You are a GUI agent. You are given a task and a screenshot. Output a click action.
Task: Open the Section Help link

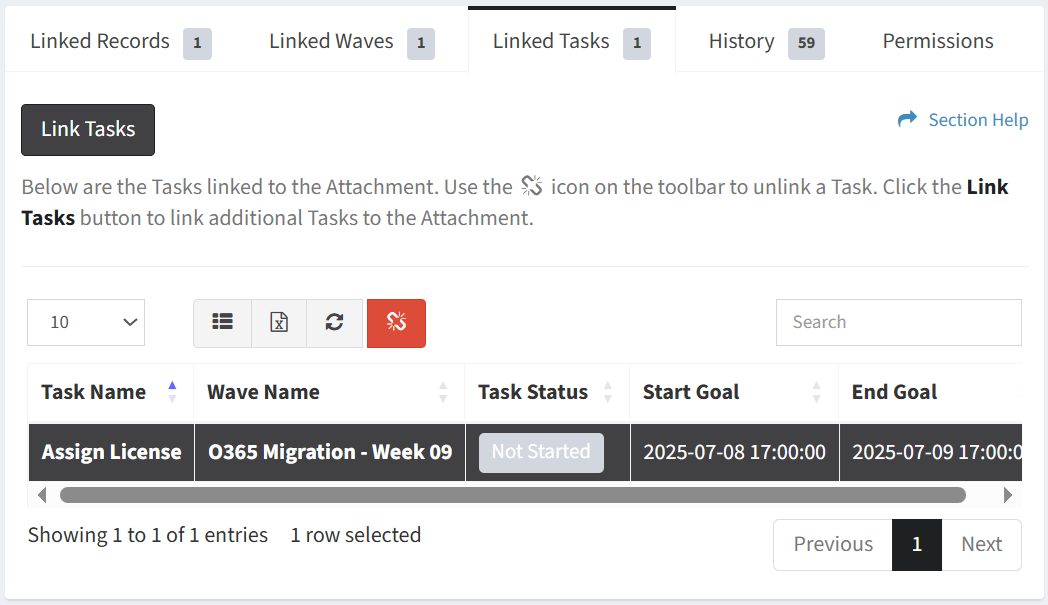[978, 120]
